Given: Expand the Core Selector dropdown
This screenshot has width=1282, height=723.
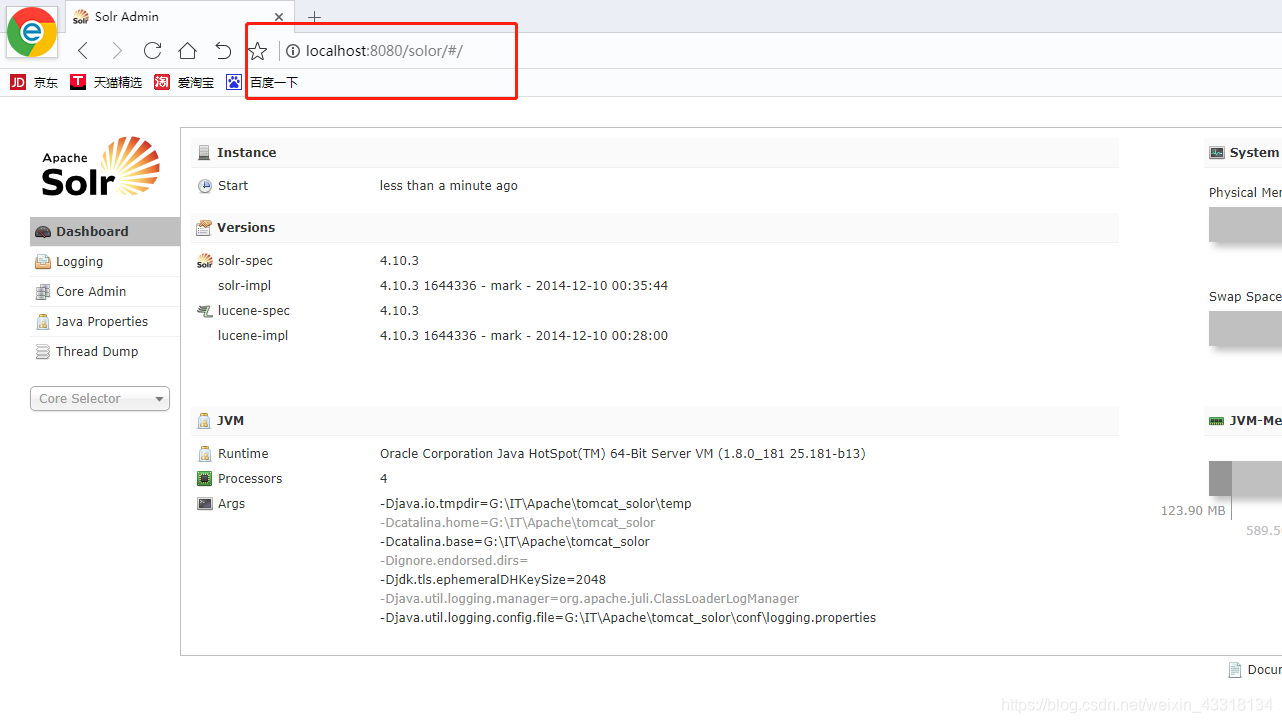Looking at the screenshot, I should click(100, 398).
